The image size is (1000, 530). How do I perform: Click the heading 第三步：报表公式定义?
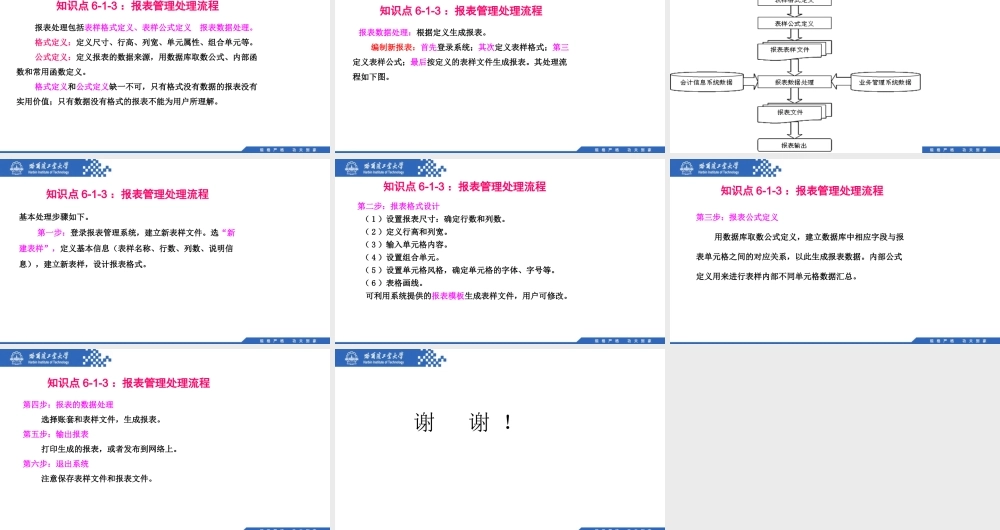(737, 217)
